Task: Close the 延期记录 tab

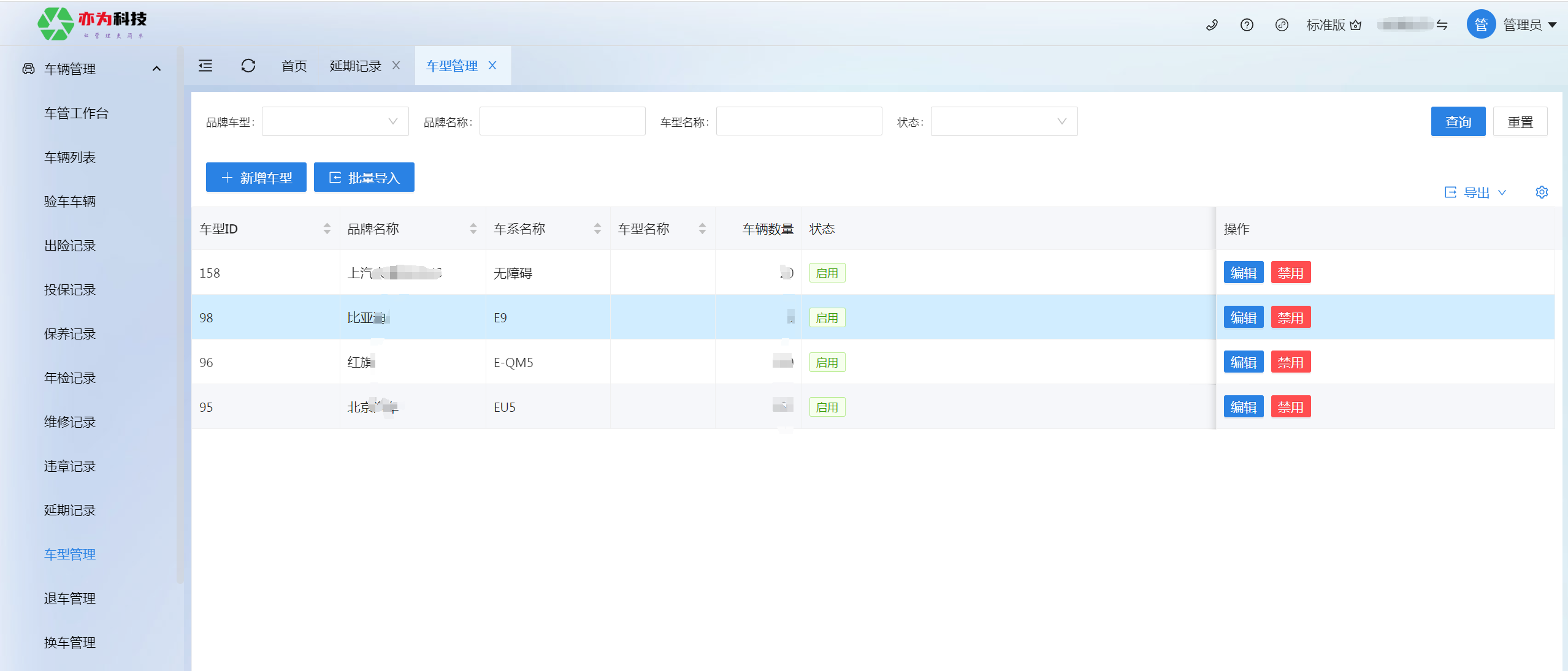Action: [396, 66]
